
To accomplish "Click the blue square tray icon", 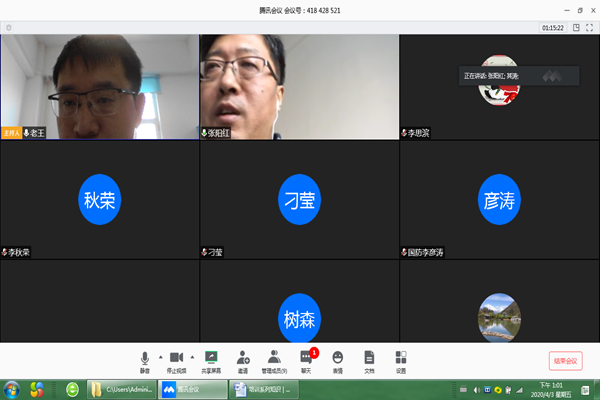I will click(487, 390).
